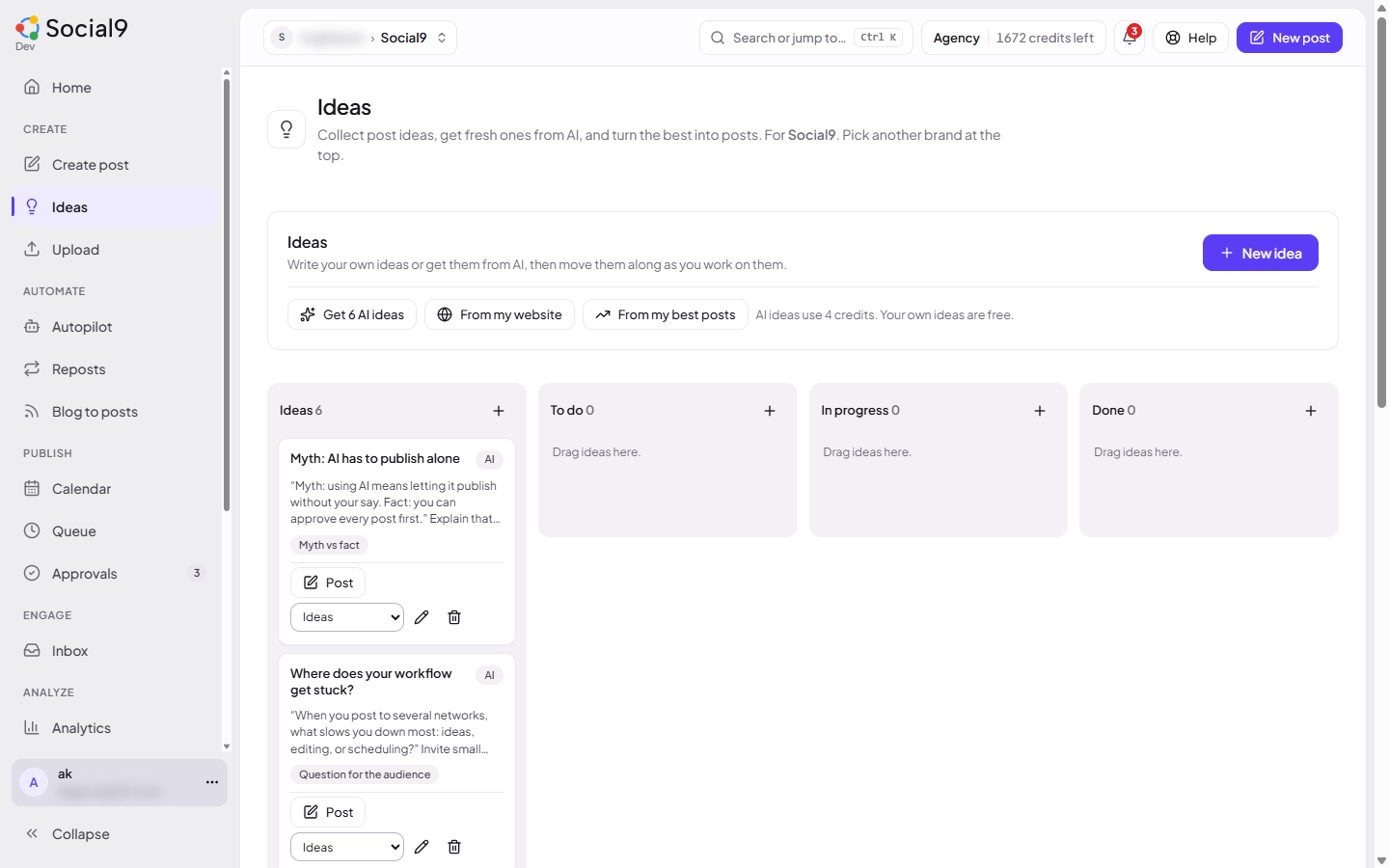Open the Help menu
Image resolution: width=1389 pixels, height=868 pixels.
(1190, 38)
